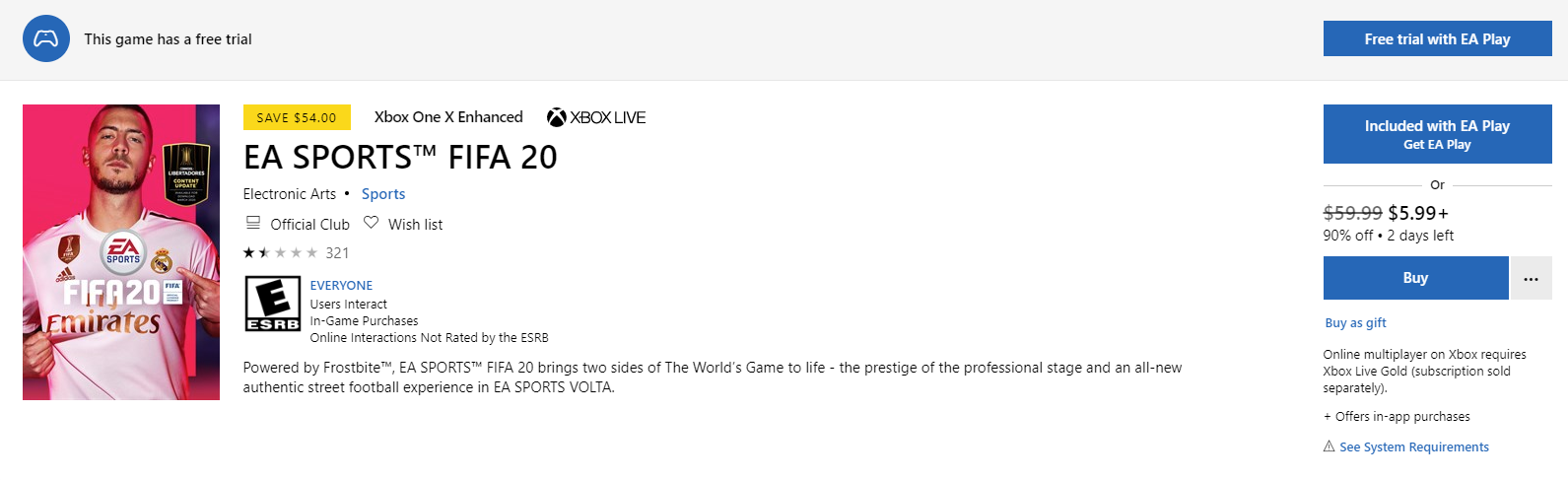Click Free trial with EA Play button

(1437, 39)
